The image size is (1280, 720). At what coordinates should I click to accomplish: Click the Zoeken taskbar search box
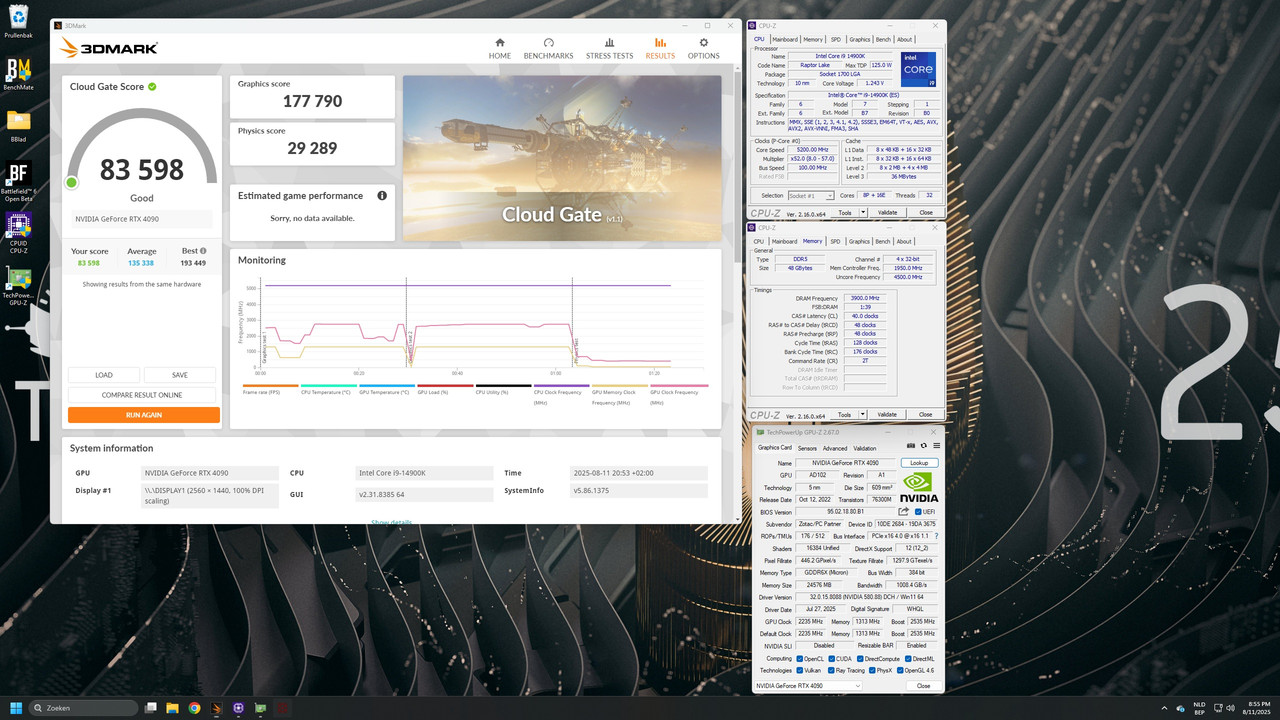84,708
